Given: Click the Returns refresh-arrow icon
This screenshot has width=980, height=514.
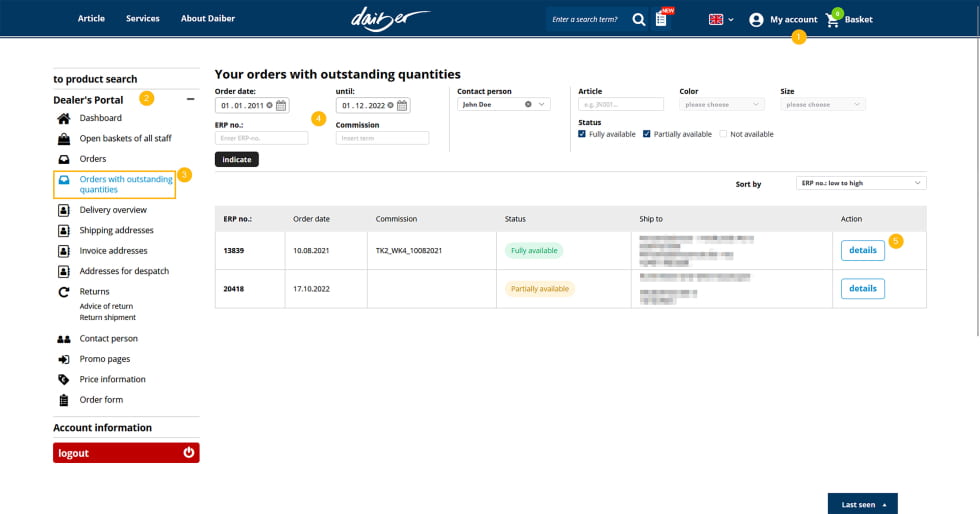Looking at the screenshot, I should click(x=64, y=291).
